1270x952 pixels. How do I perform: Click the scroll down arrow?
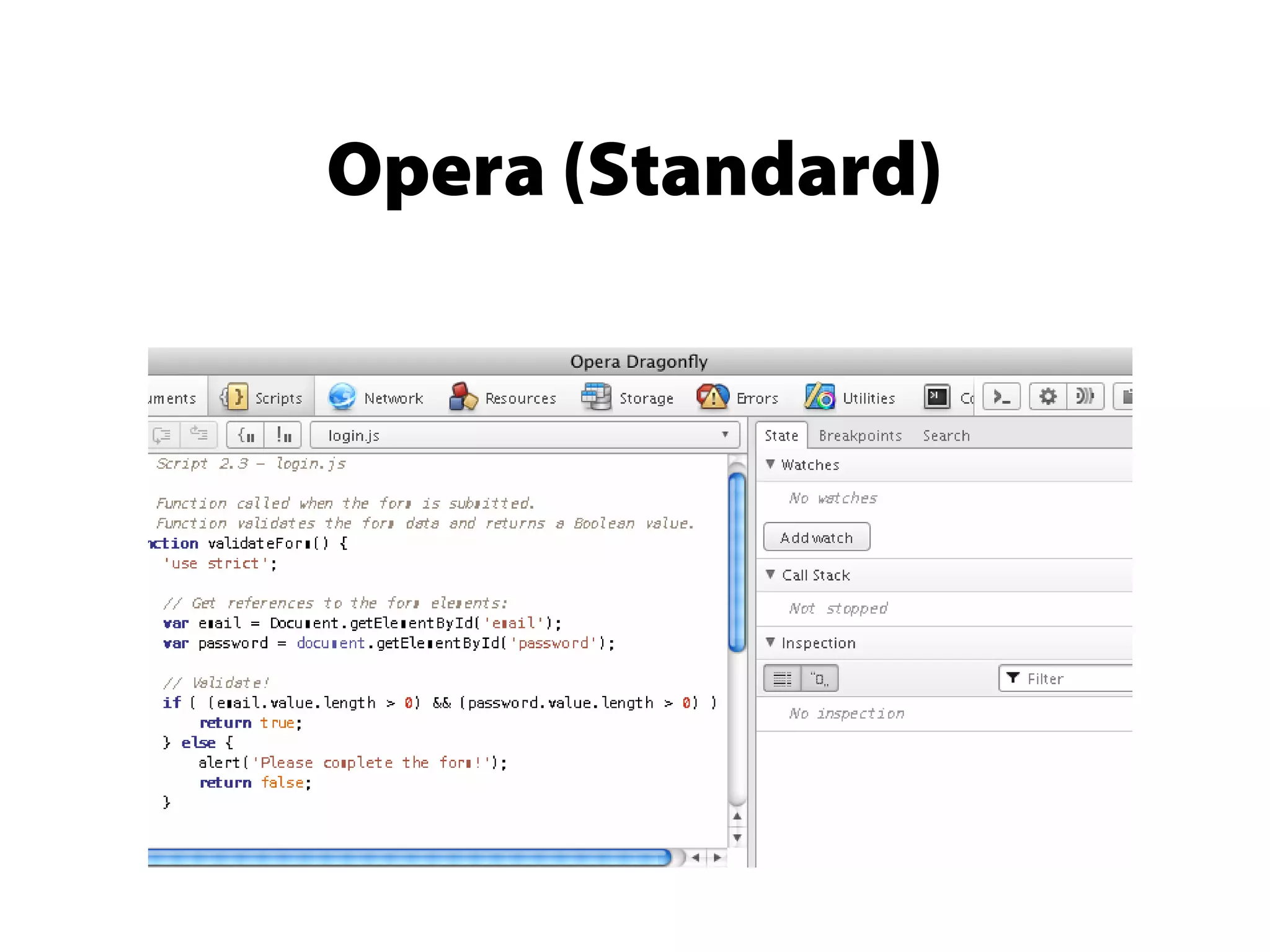pos(737,837)
